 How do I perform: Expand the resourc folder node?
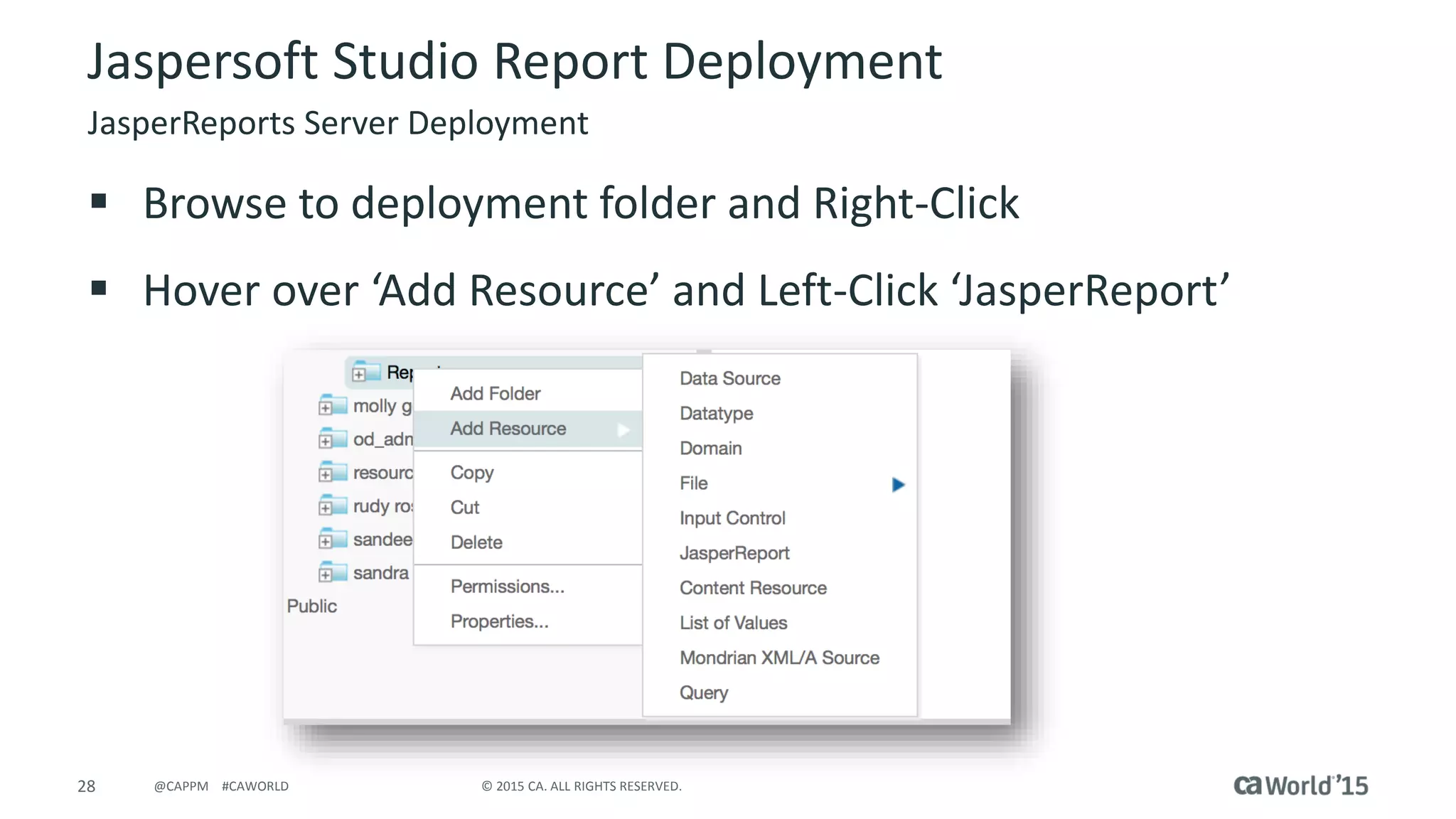[x=325, y=475]
